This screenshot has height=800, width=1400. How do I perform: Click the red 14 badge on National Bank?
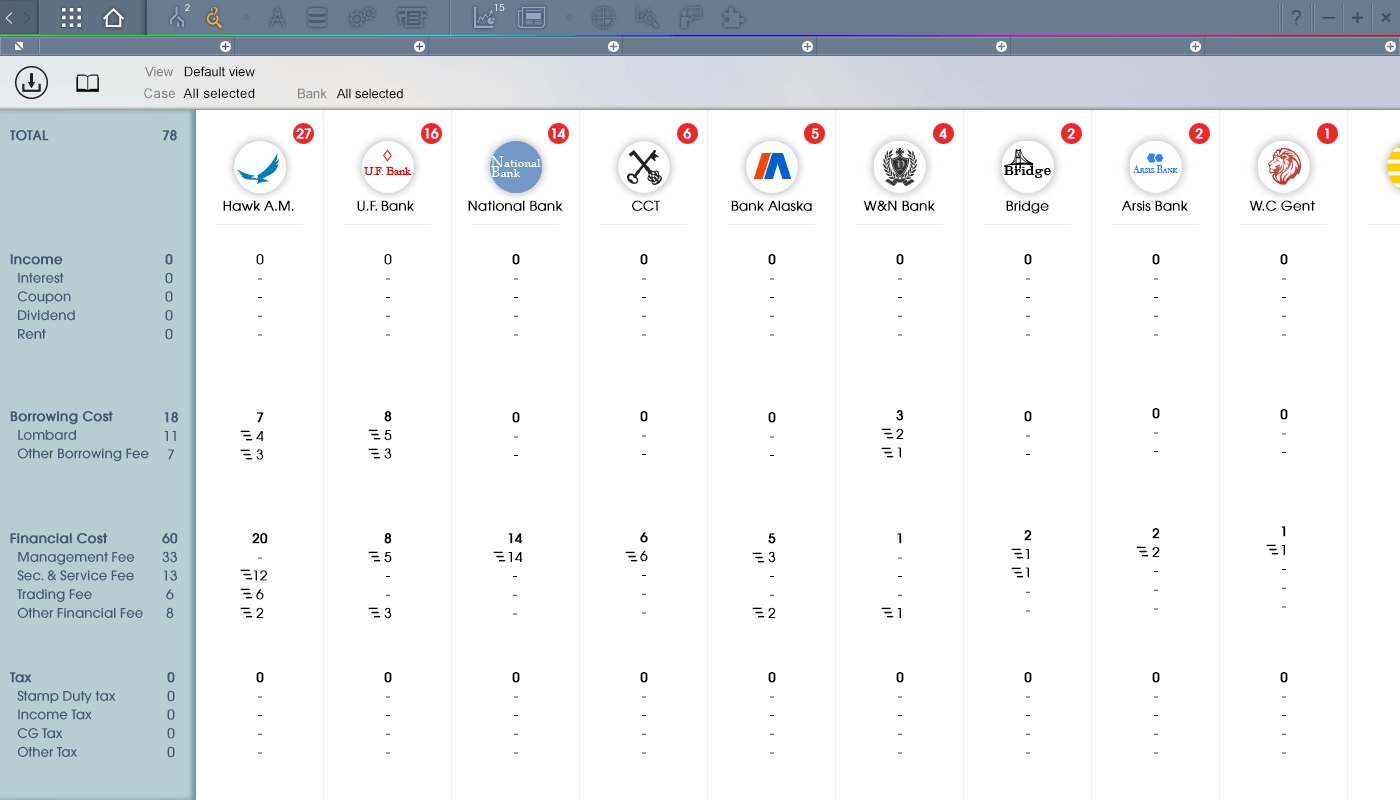tap(559, 133)
